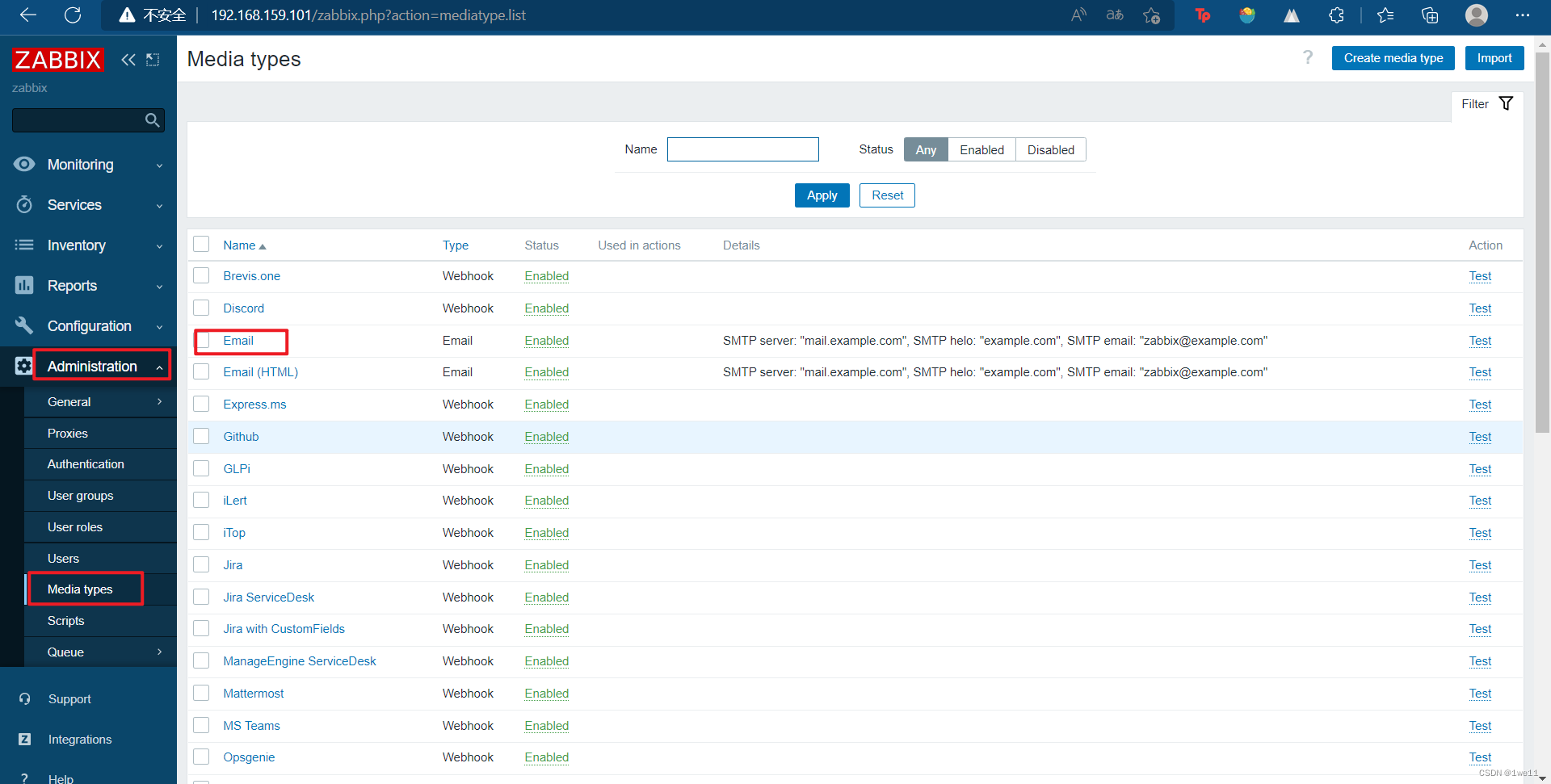Go back with browser back arrow
Screen dimensions: 1551x784
click(28, 15)
